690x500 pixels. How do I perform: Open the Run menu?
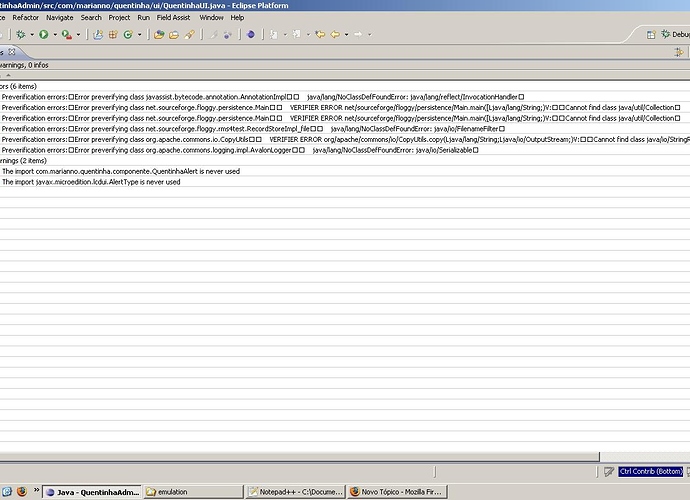(x=143, y=18)
